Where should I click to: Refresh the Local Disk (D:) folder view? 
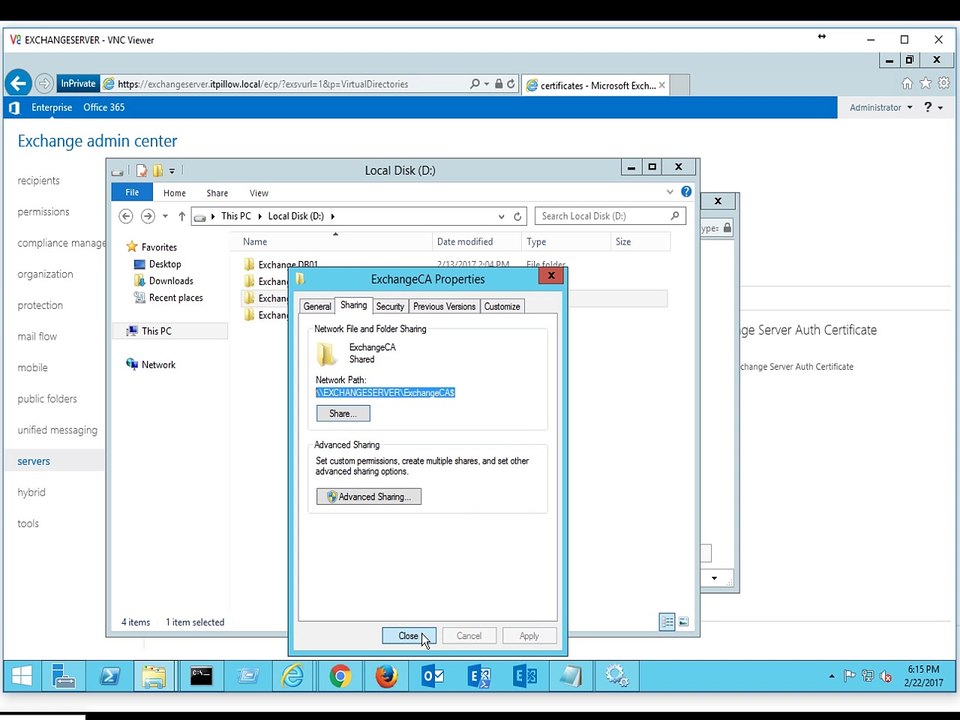[x=517, y=216]
